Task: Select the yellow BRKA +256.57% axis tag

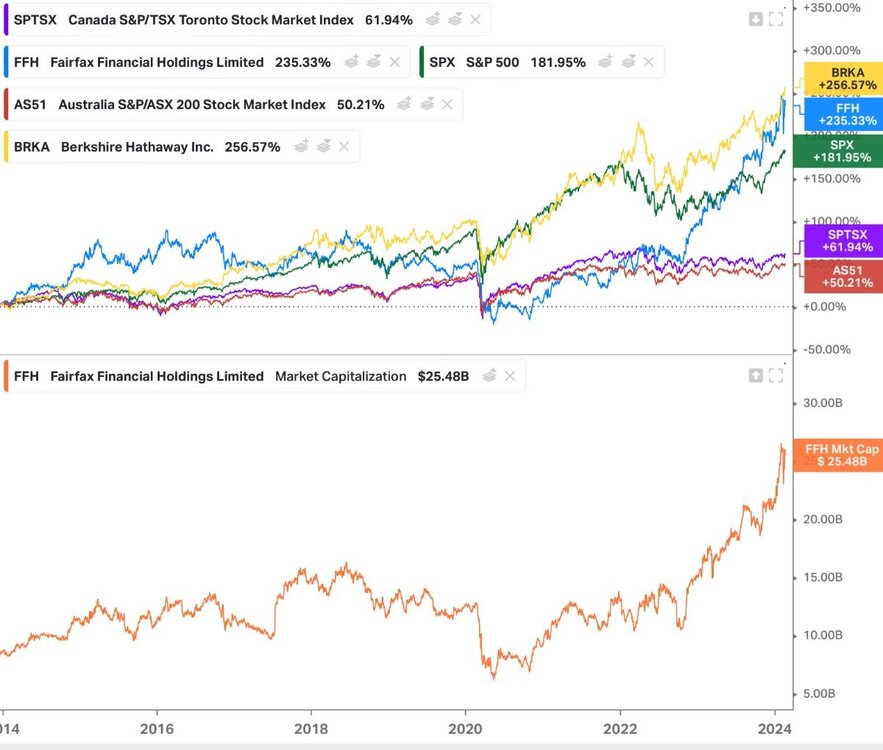Action: point(843,79)
